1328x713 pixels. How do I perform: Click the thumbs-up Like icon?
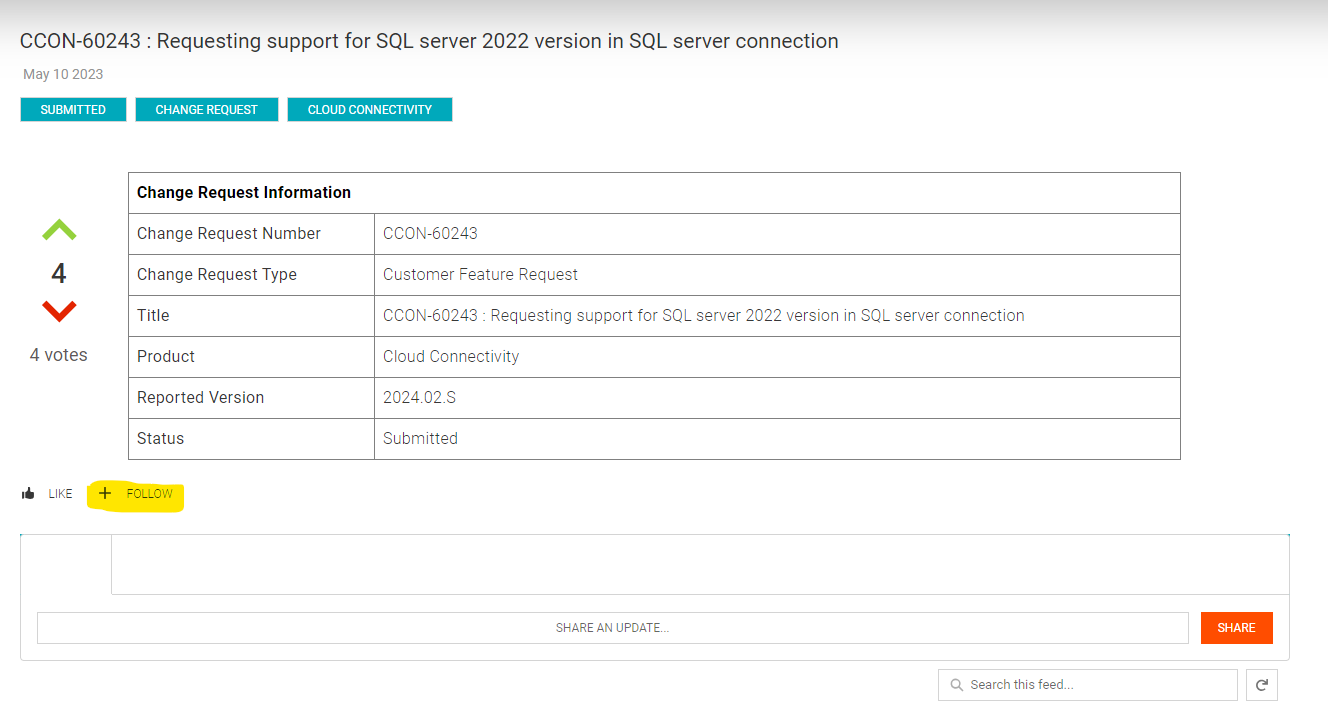[28, 493]
